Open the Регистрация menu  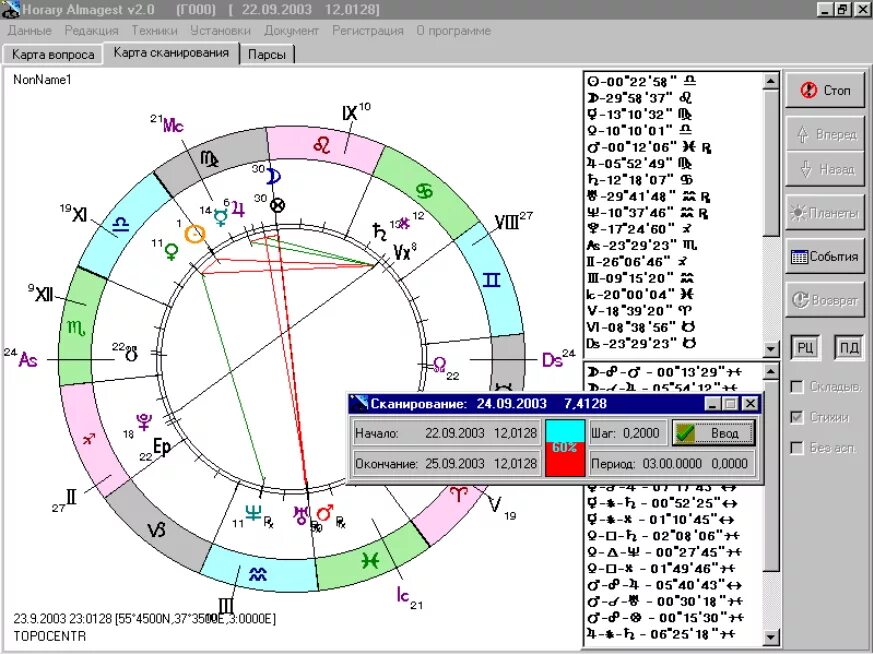tap(367, 31)
